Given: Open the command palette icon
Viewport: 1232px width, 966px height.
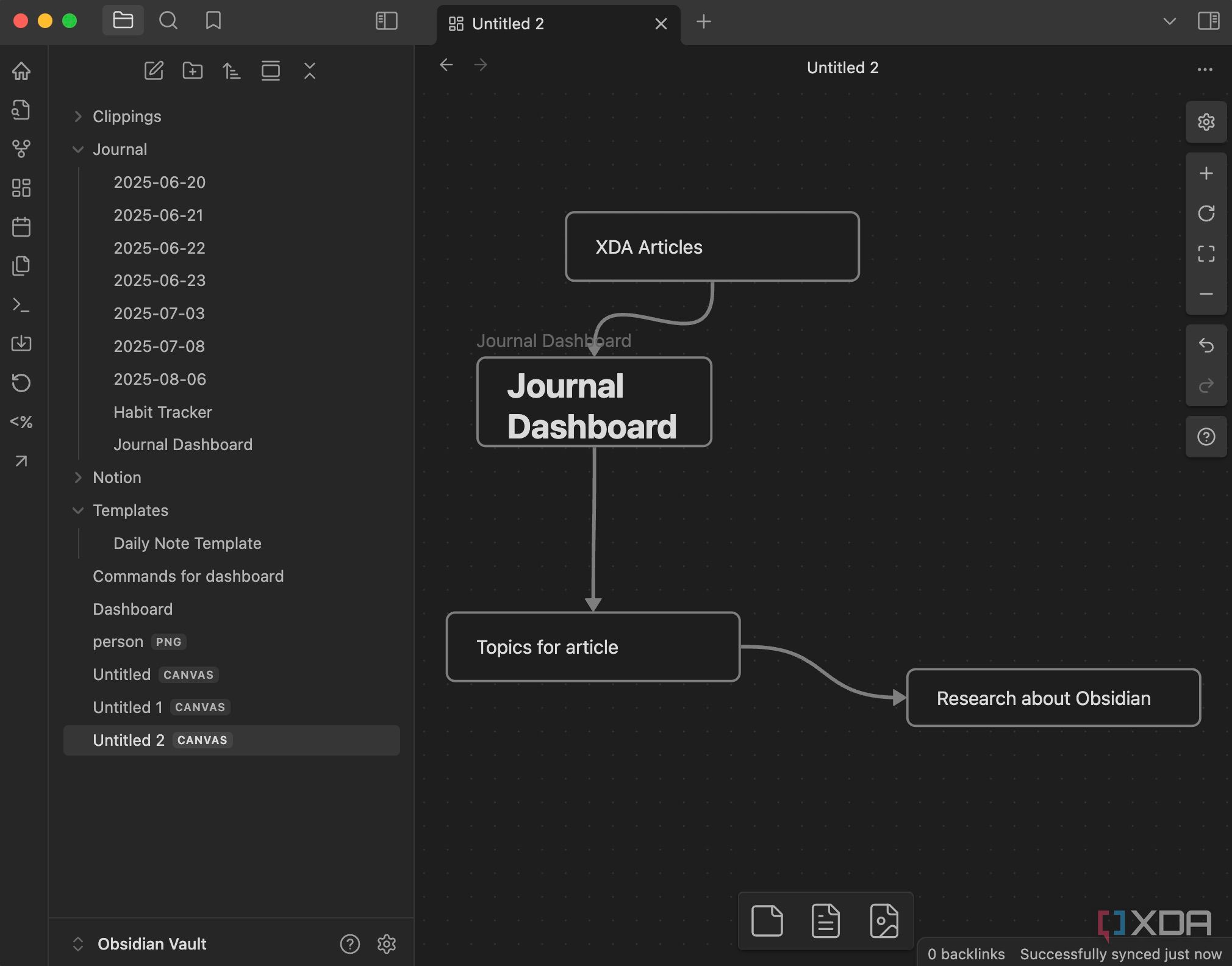Looking at the screenshot, I should pyautogui.click(x=21, y=304).
